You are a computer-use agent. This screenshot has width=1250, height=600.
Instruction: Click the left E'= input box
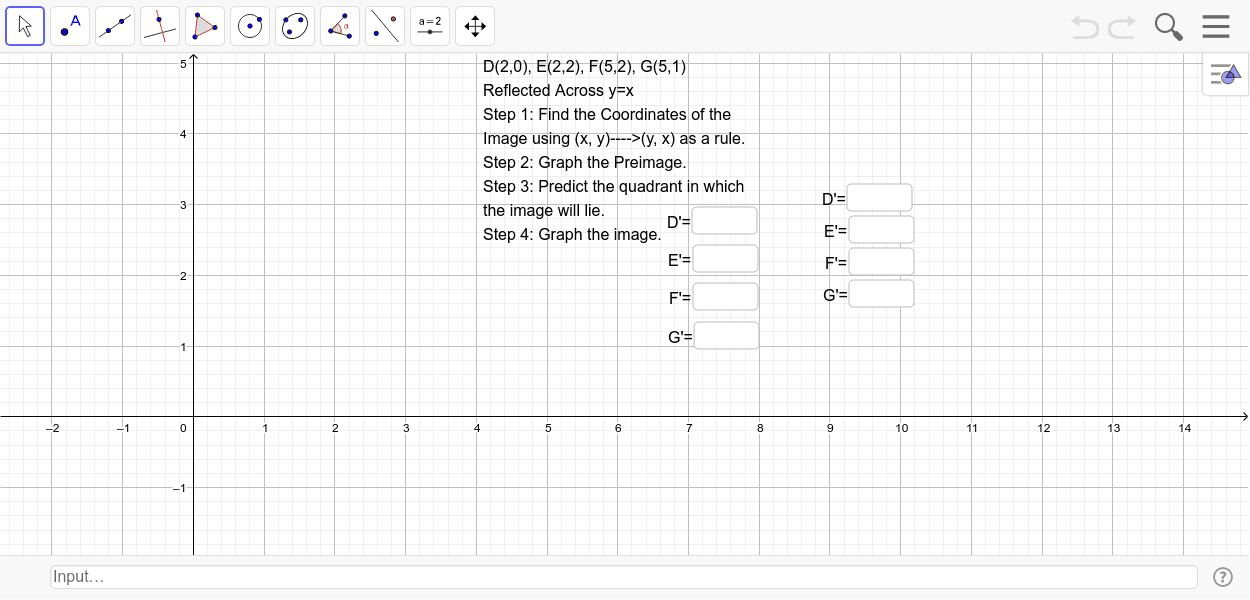pyautogui.click(x=726, y=259)
